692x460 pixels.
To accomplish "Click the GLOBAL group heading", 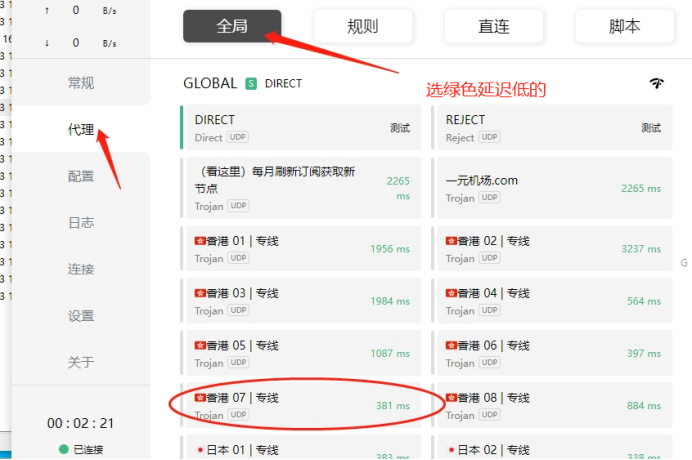I will [x=210, y=83].
